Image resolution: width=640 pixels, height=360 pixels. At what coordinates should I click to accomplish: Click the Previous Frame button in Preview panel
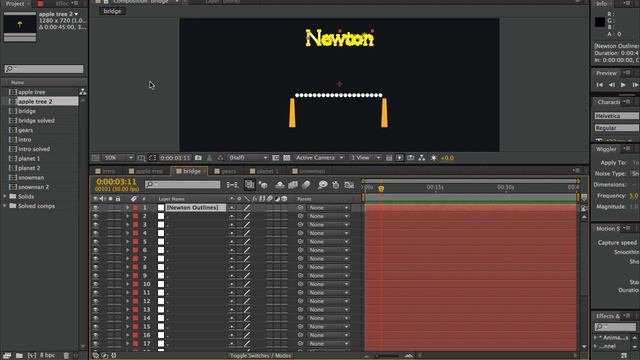pyautogui.click(x=611, y=84)
